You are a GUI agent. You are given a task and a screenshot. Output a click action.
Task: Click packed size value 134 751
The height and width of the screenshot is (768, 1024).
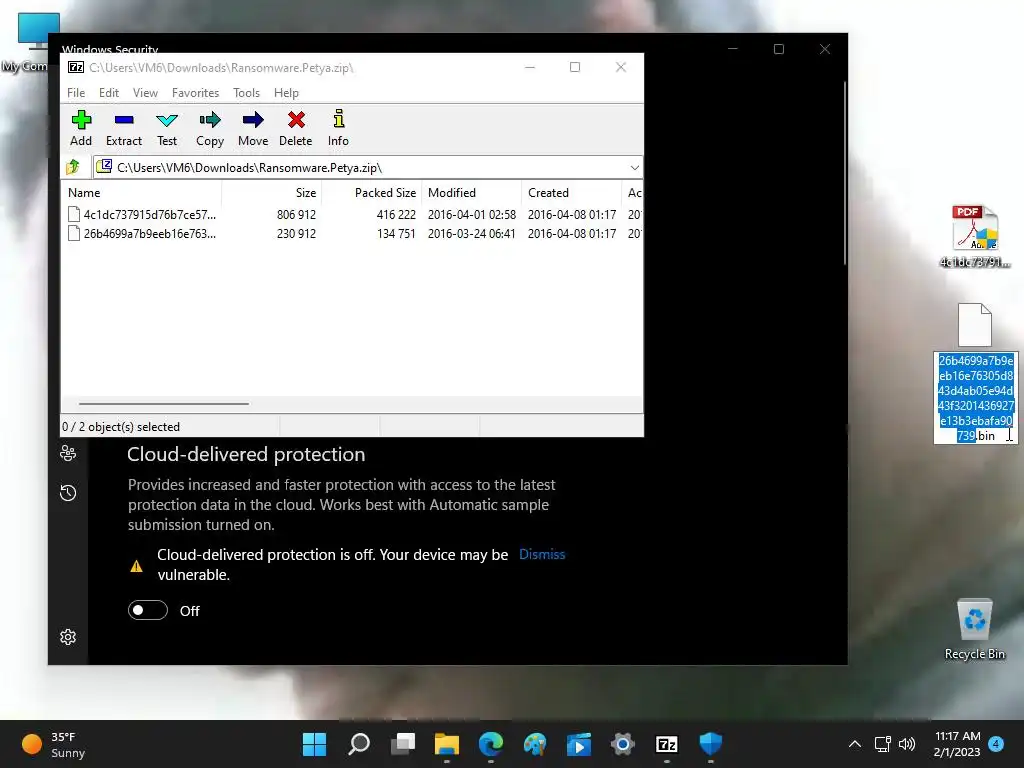(396, 233)
